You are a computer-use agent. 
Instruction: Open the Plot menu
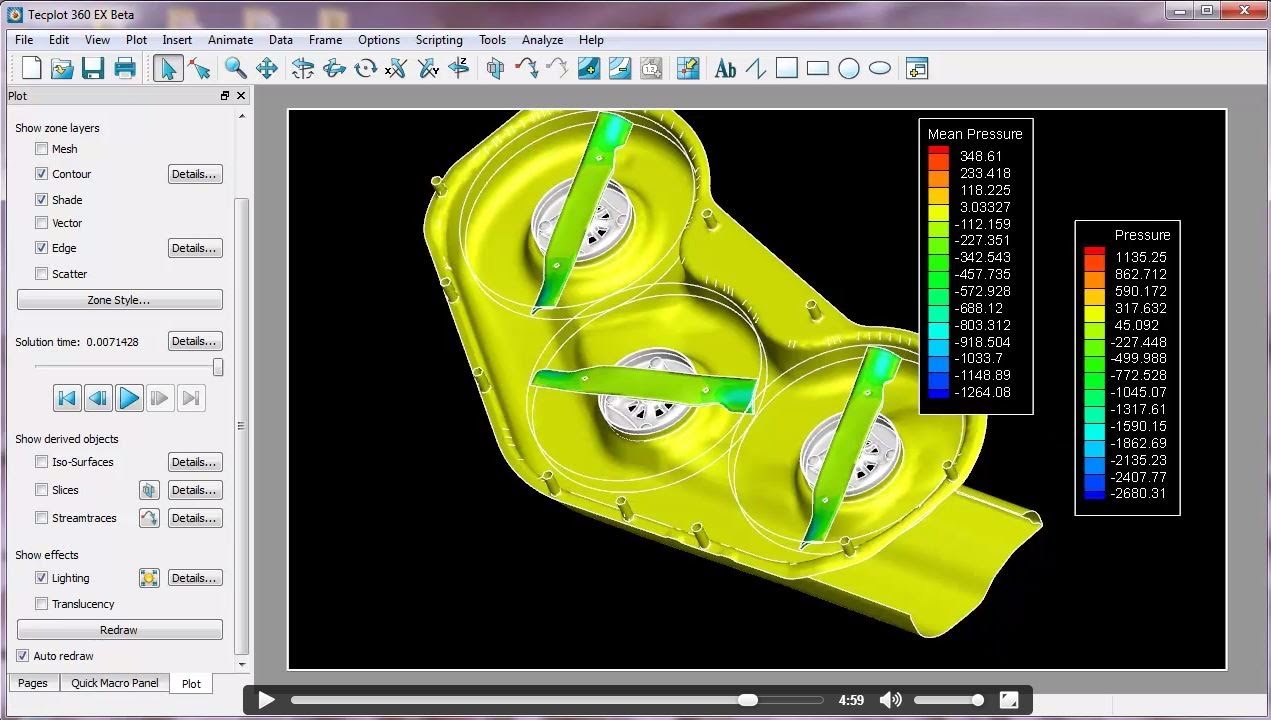136,40
